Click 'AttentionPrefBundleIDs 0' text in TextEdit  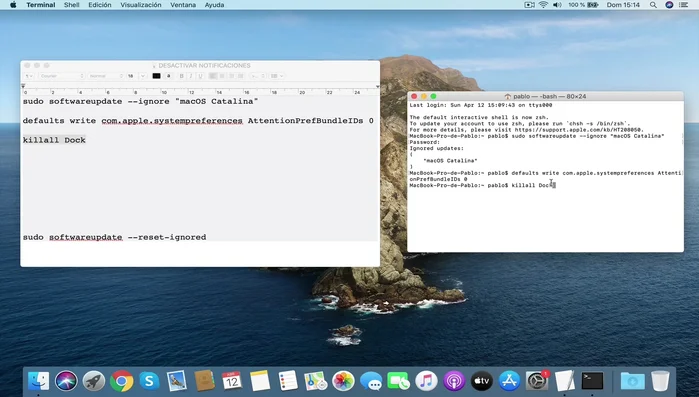click(x=311, y=121)
